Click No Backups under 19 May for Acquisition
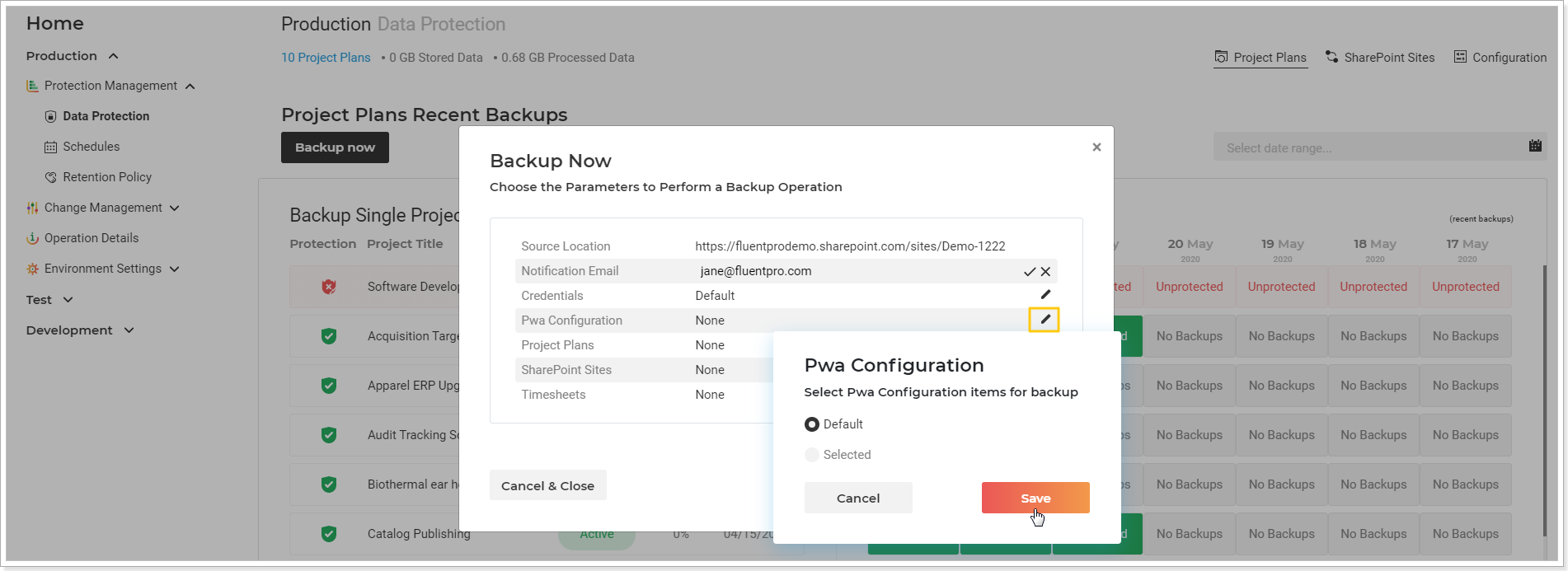 click(x=1282, y=336)
